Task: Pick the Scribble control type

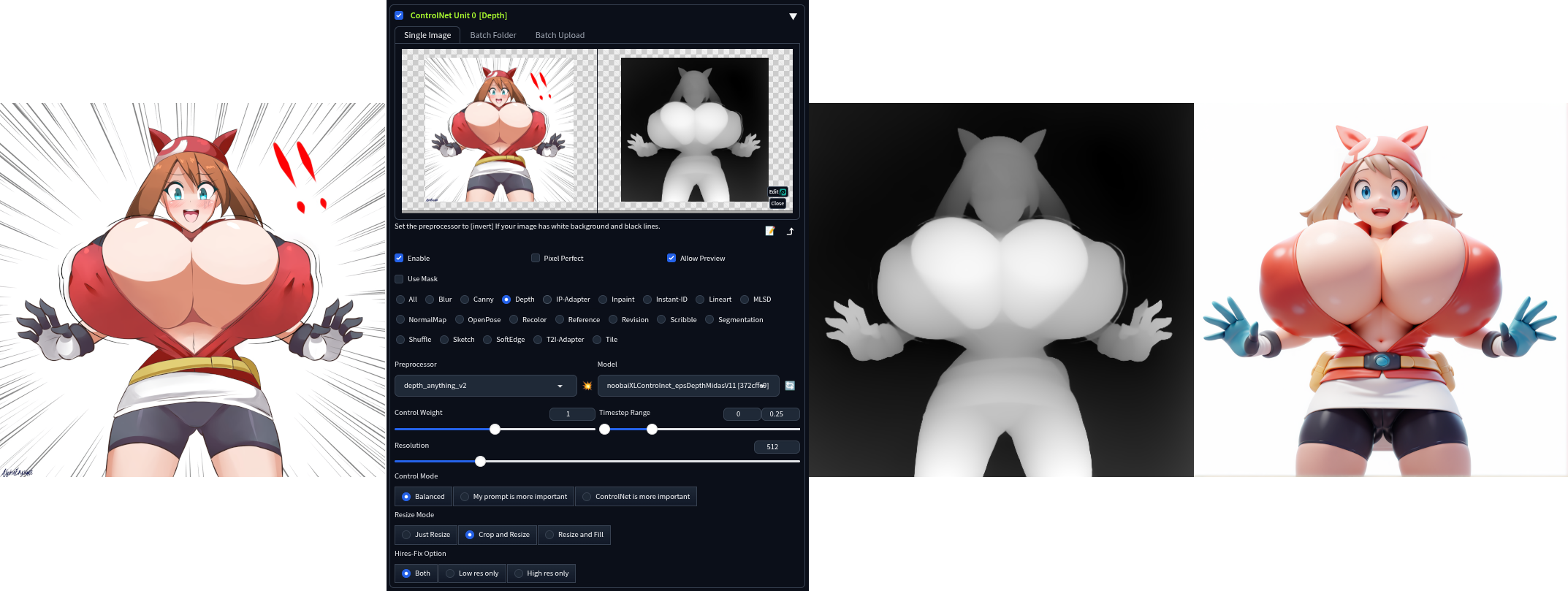Action: [x=661, y=319]
